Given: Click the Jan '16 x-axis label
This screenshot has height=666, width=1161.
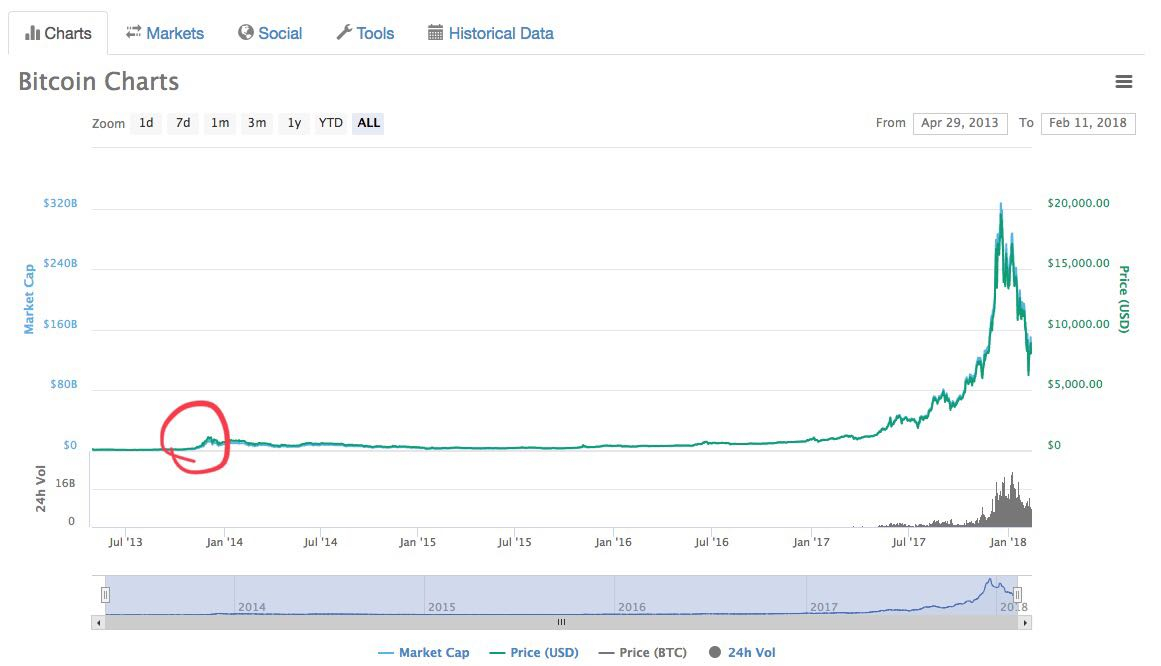Looking at the screenshot, I should coord(613,542).
